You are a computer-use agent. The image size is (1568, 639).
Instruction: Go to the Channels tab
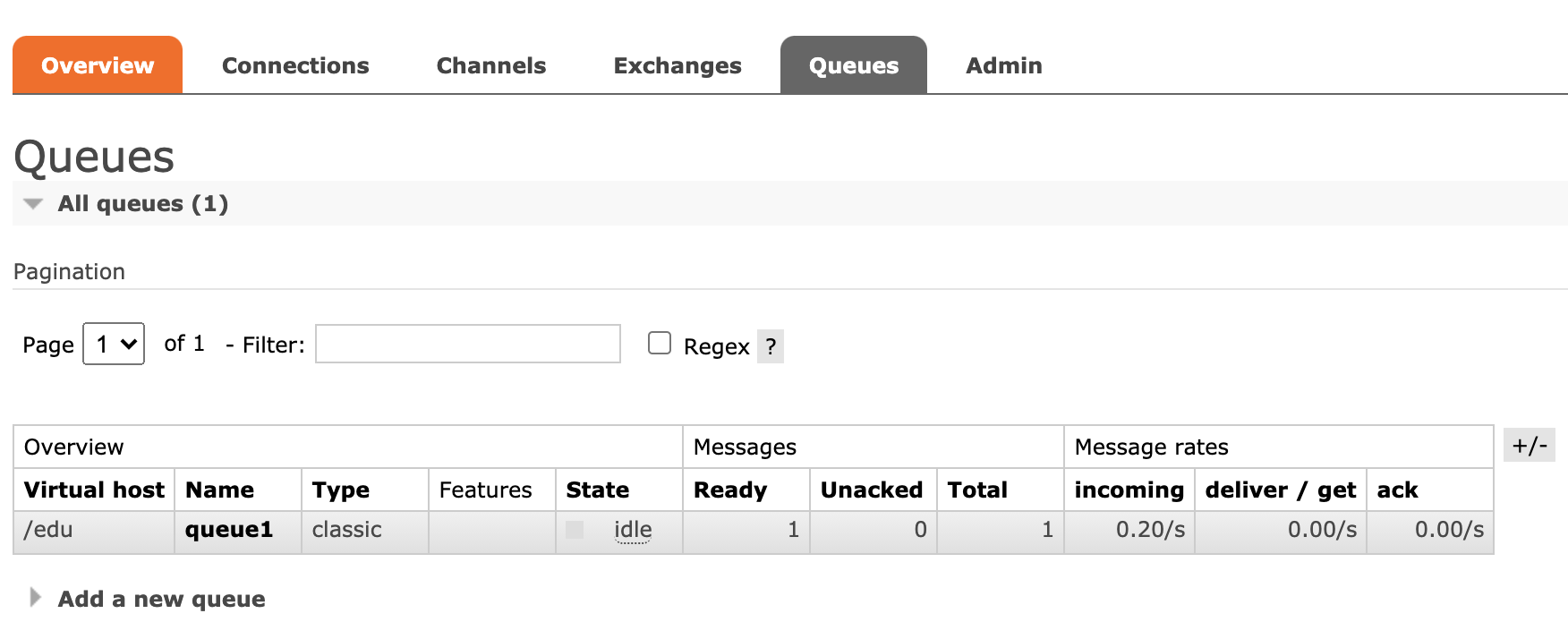pyautogui.click(x=490, y=65)
